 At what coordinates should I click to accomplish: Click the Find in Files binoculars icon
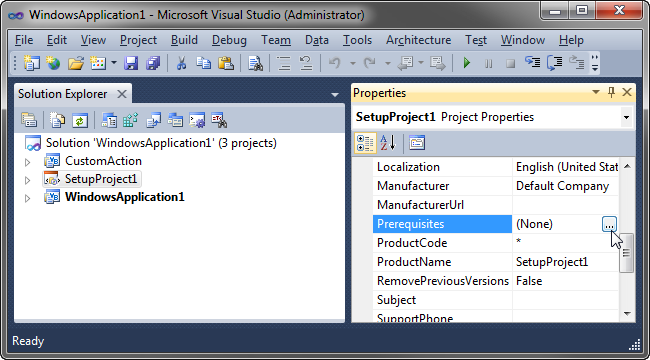[255, 63]
